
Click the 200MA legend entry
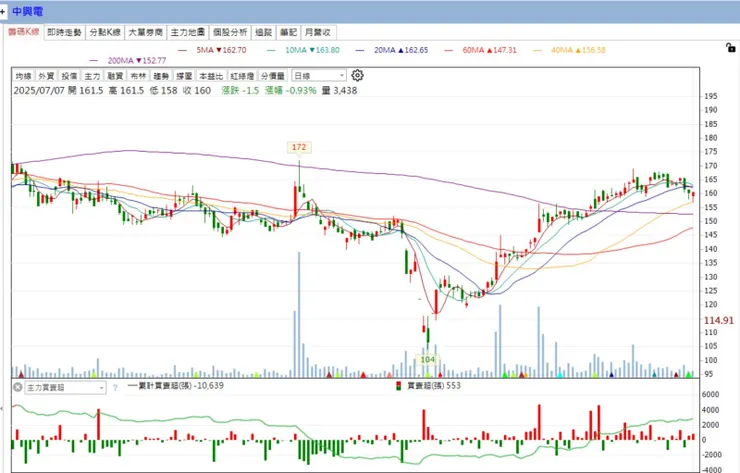click(127, 60)
